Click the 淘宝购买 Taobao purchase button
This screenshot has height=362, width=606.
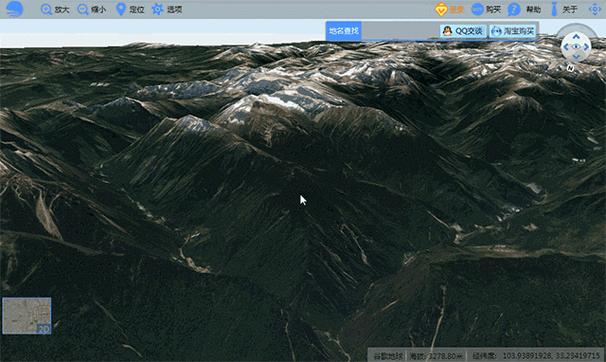pyautogui.click(x=513, y=31)
